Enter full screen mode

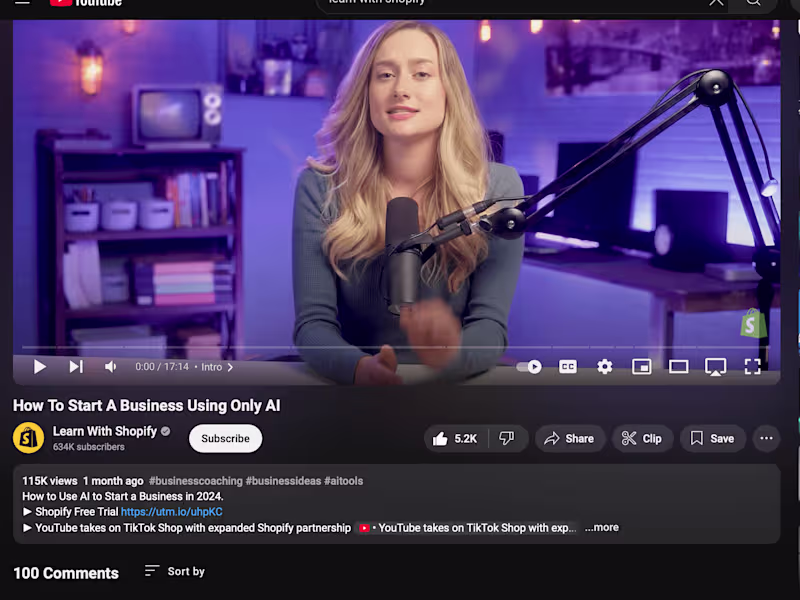click(753, 366)
